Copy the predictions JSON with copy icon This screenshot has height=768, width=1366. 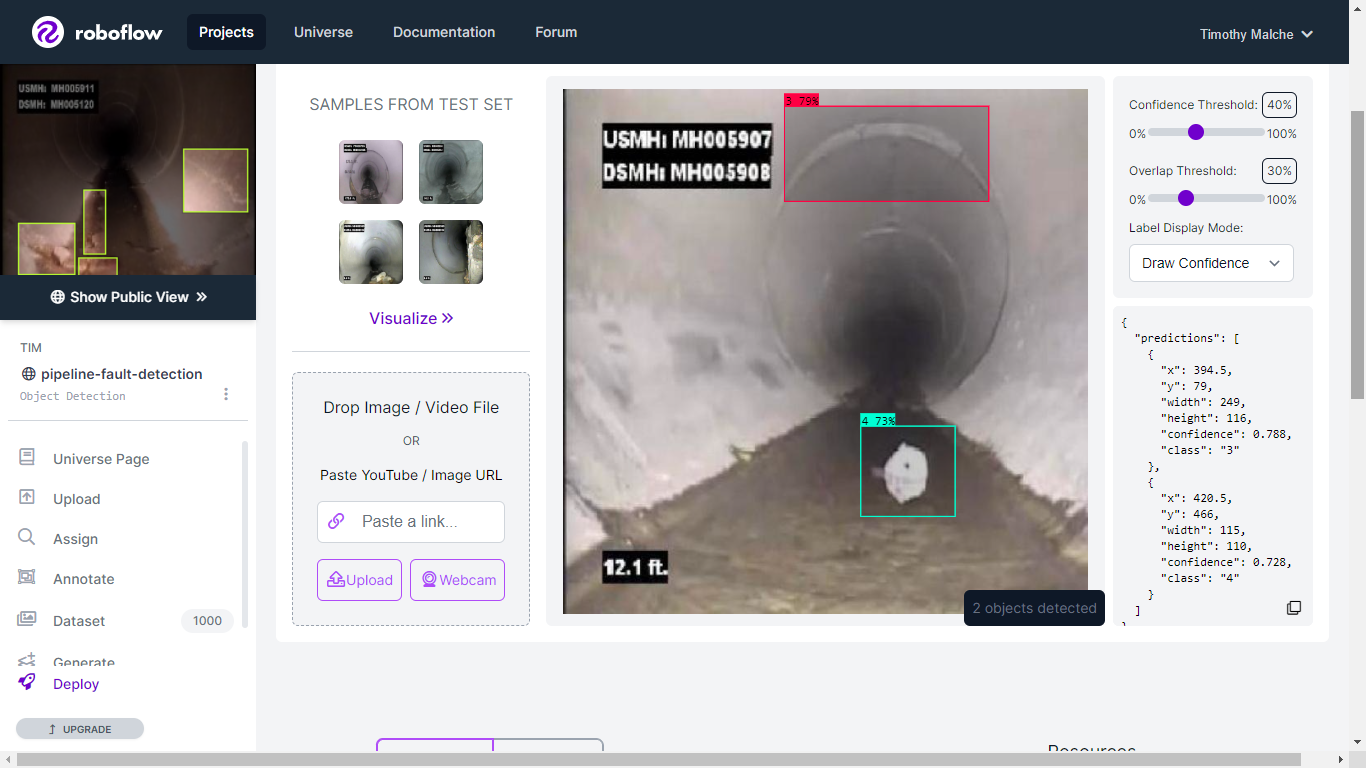tap(1293, 608)
